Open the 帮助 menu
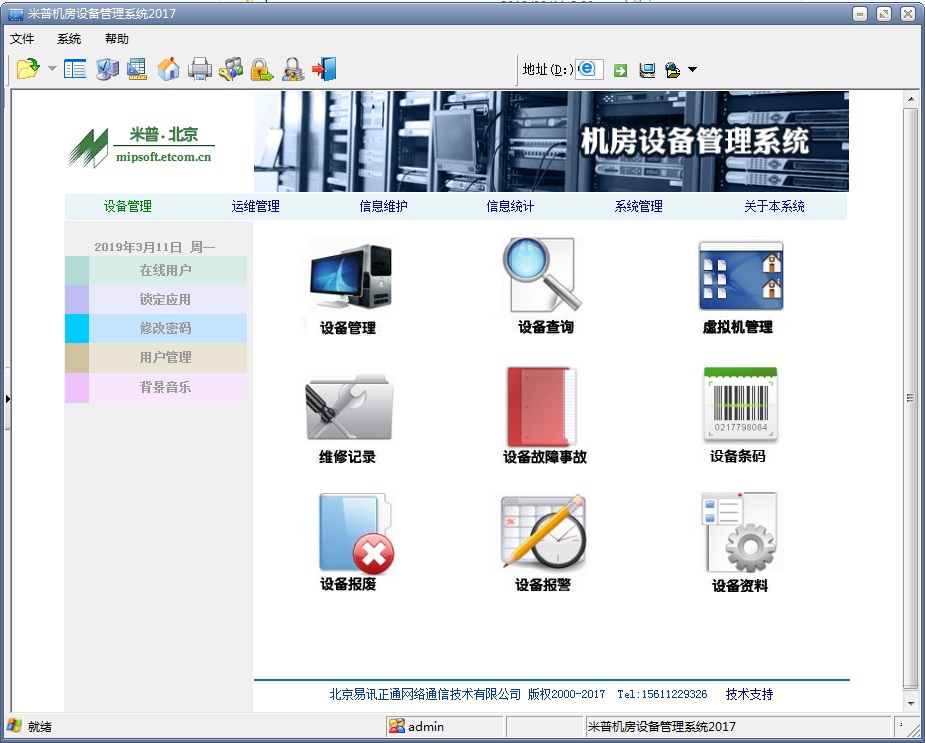 pyautogui.click(x=117, y=39)
